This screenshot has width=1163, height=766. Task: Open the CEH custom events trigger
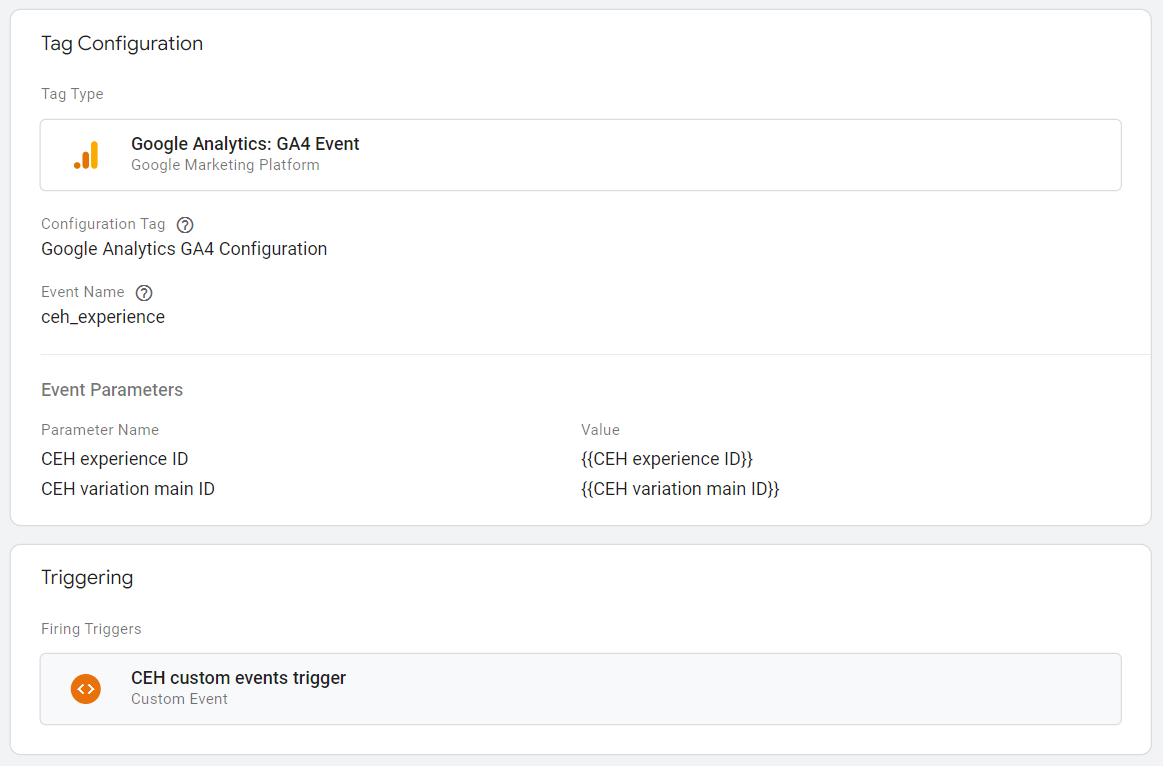point(581,689)
